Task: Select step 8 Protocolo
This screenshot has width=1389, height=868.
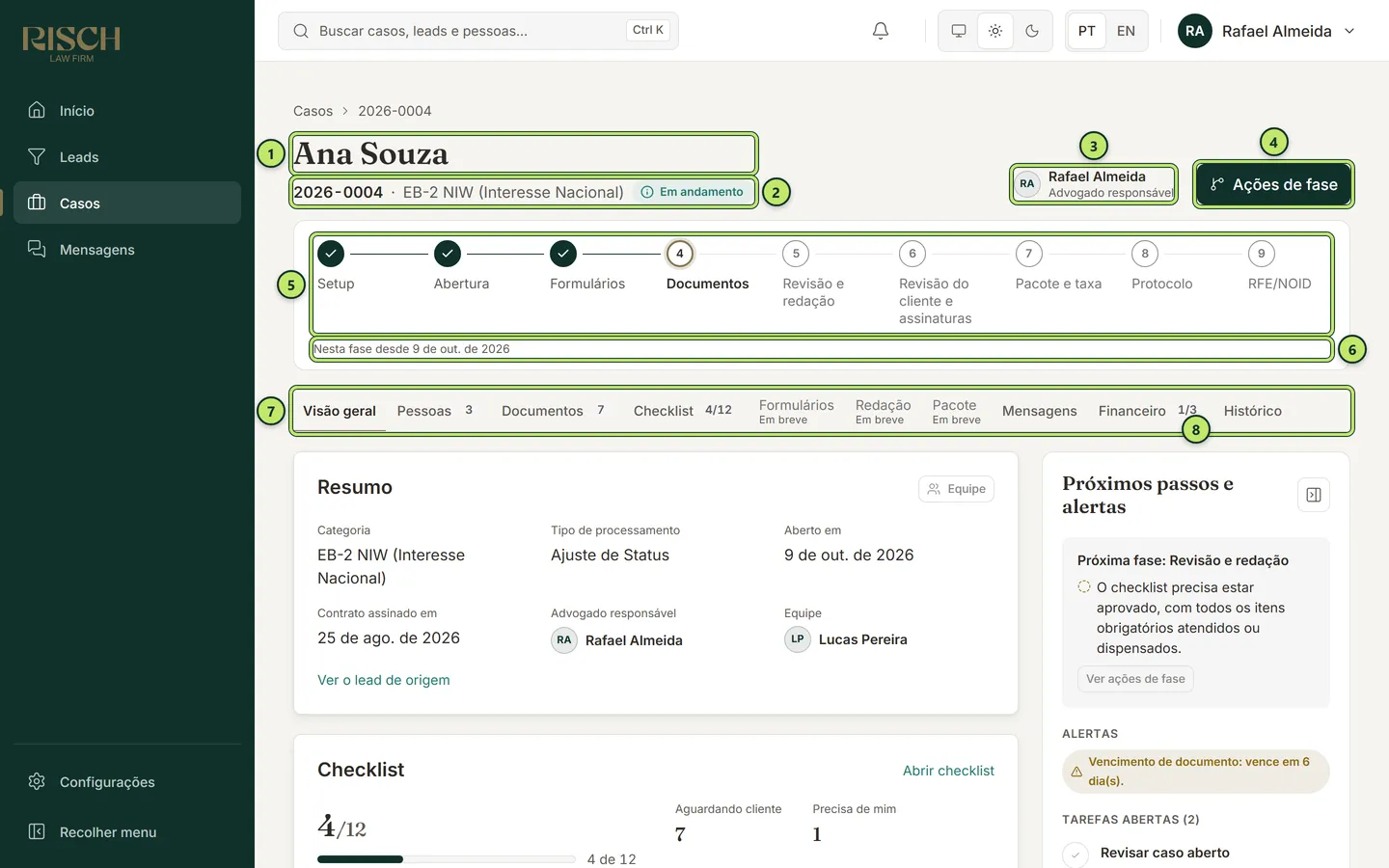Action: coord(1145,254)
